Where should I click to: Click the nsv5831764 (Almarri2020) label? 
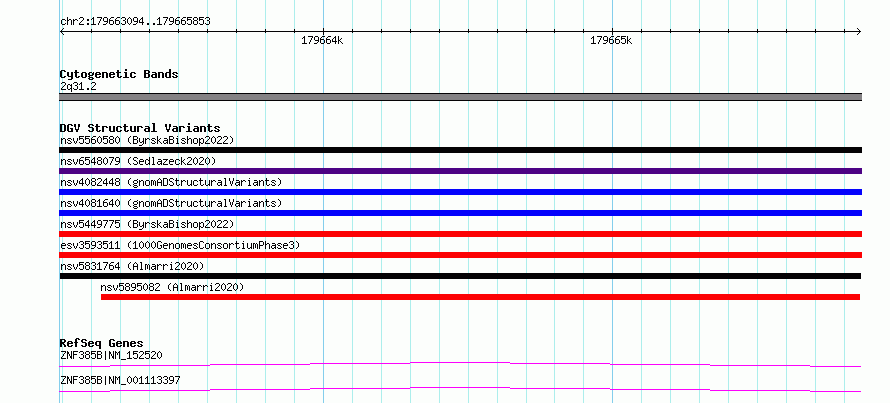coord(132,266)
